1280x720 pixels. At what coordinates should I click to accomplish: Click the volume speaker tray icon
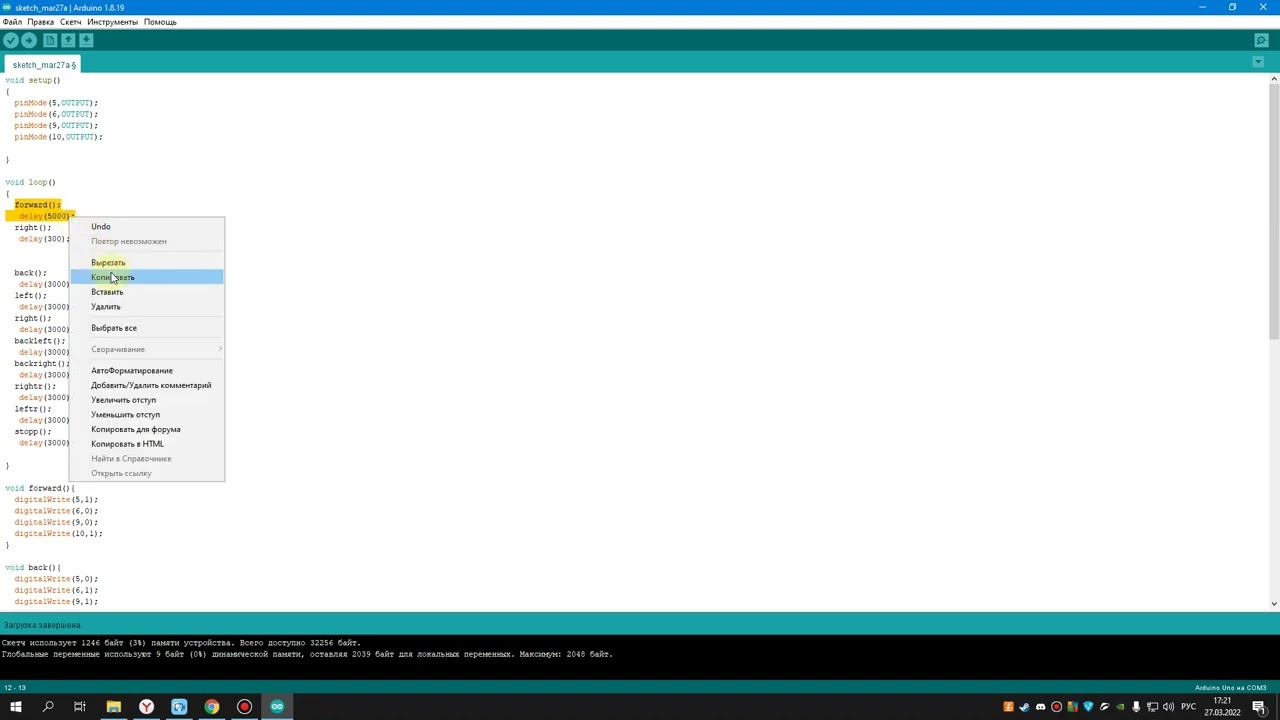click(x=1168, y=707)
